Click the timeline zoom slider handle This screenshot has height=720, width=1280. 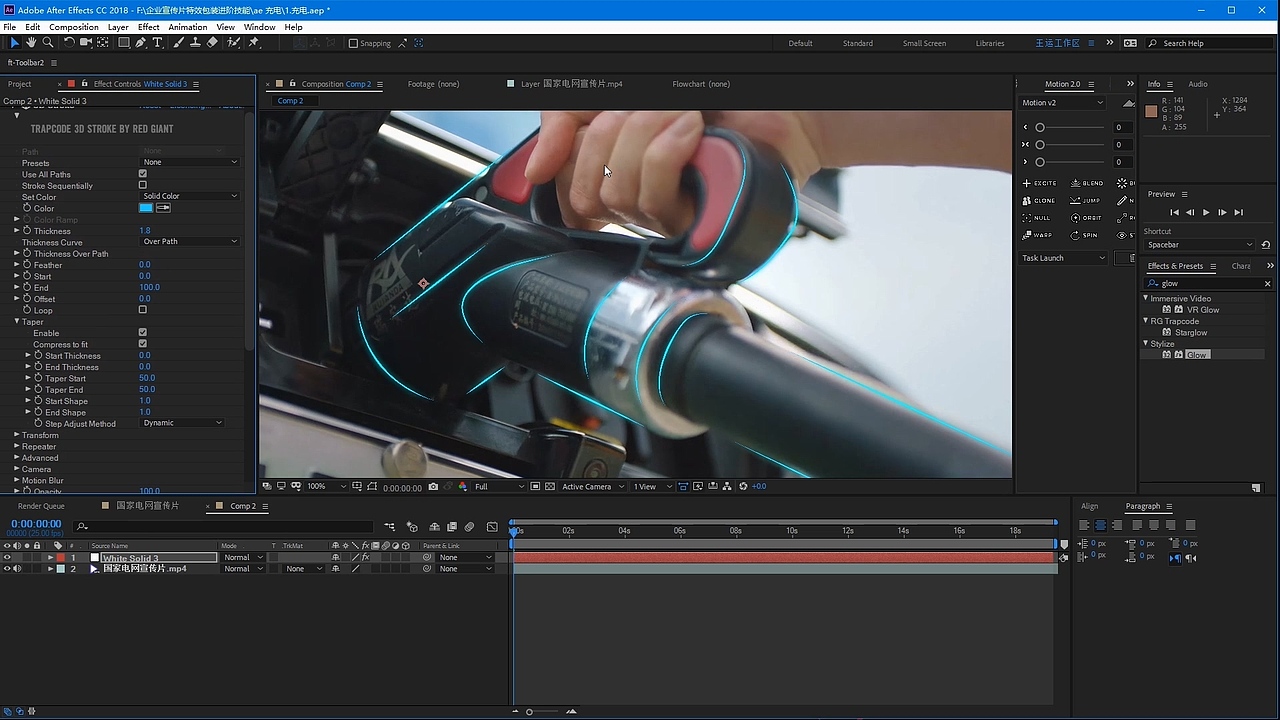[x=529, y=712]
